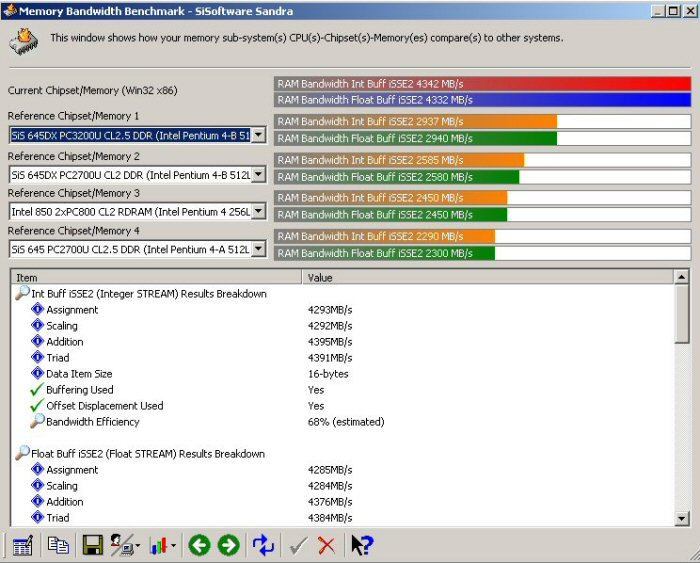Click the orange Int Buff 2585 MB/s bar
The width and height of the screenshot is (700, 563).
click(x=400, y=159)
